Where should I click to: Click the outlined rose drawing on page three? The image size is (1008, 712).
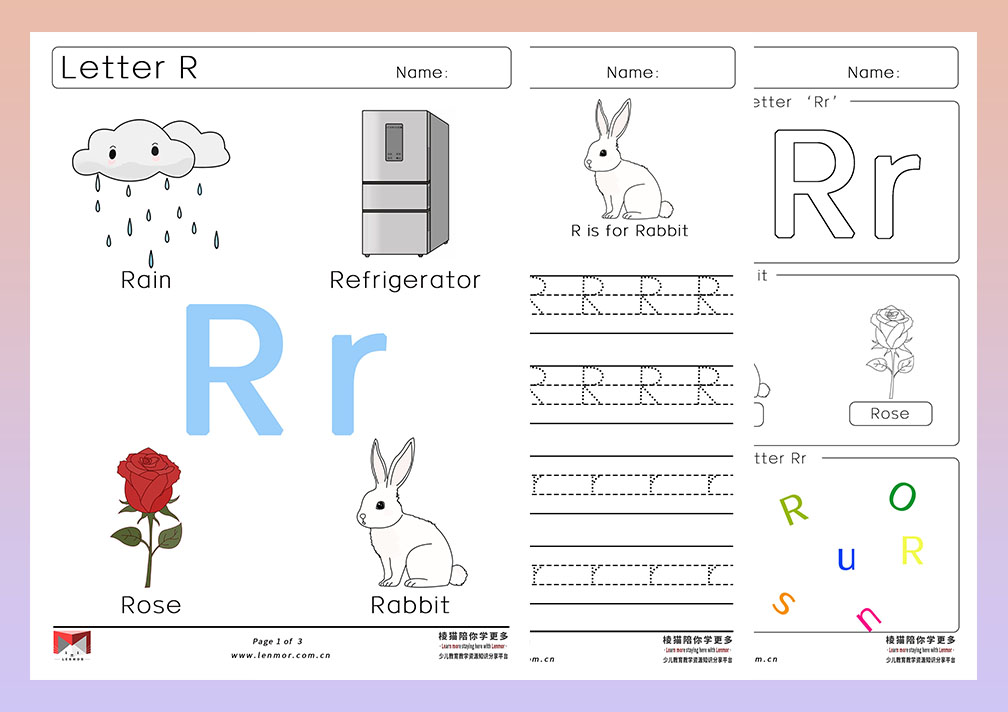click(890, 351)
